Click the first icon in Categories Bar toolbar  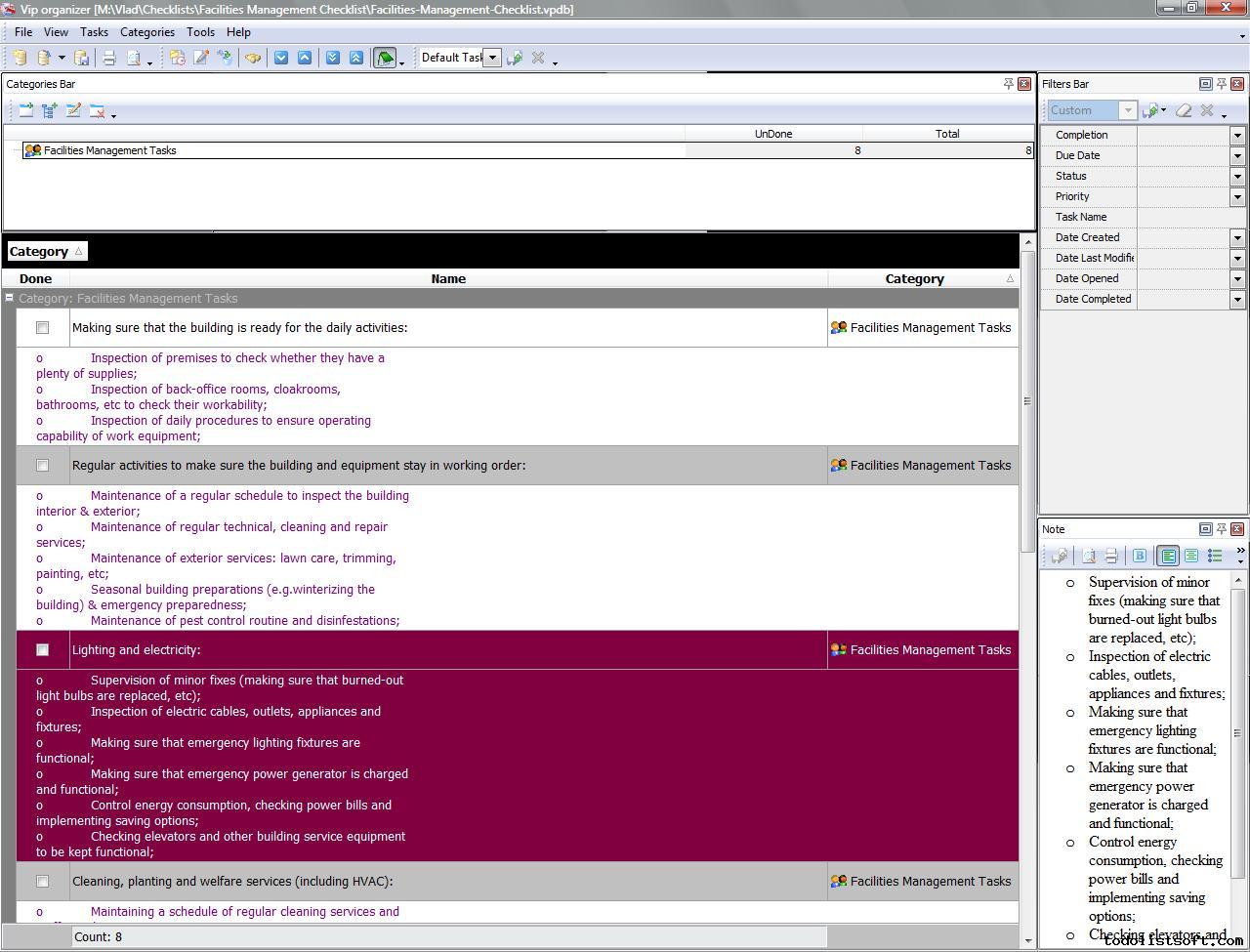tap(26, 111)
